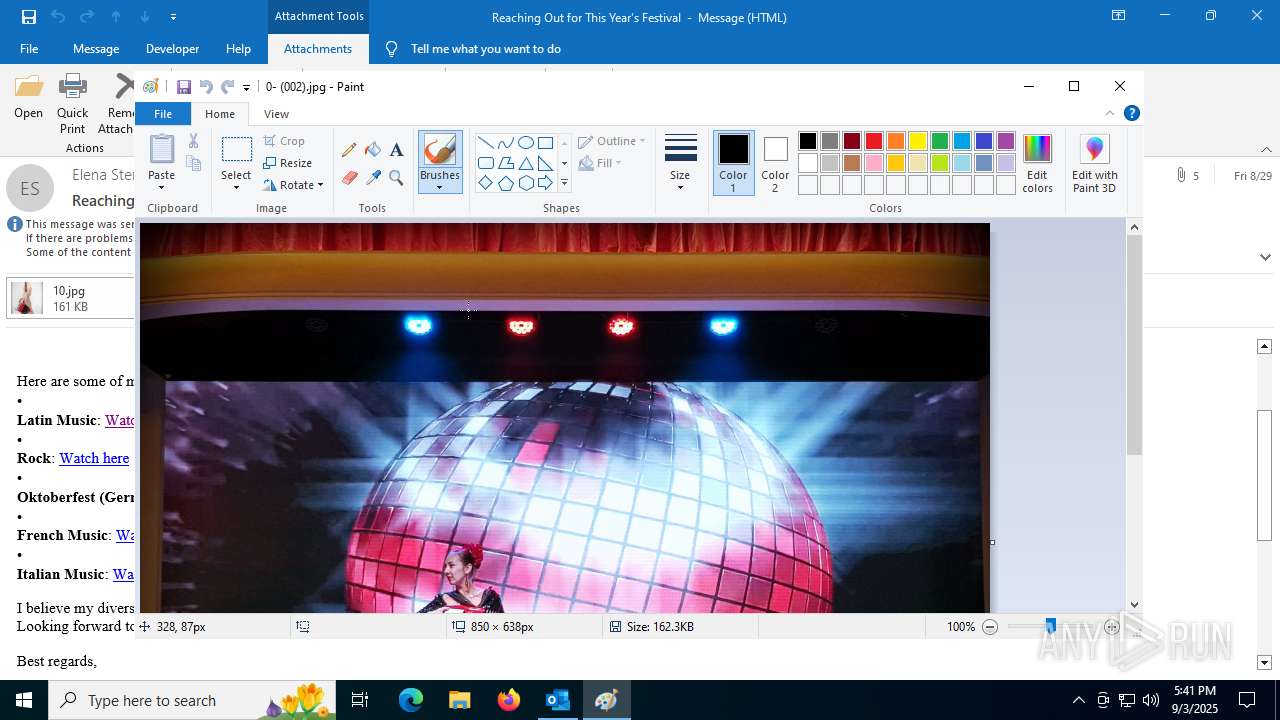Image resolution: width=1280 pixels, height=720 pixels.
Task: Choose the Right arrow shape
Action: point(545,183)
